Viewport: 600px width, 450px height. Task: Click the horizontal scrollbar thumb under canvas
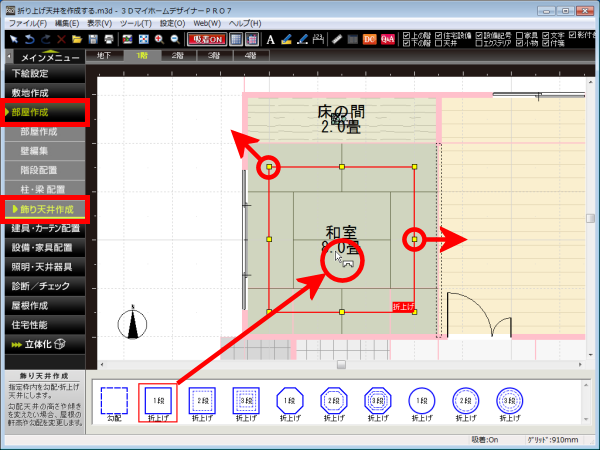click(341, 365)
